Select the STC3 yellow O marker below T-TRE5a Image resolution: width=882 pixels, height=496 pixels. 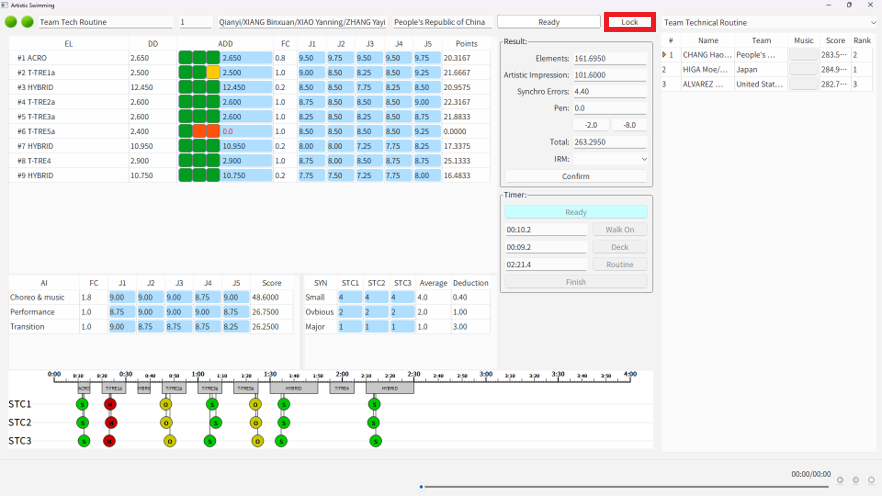(257, 441)
